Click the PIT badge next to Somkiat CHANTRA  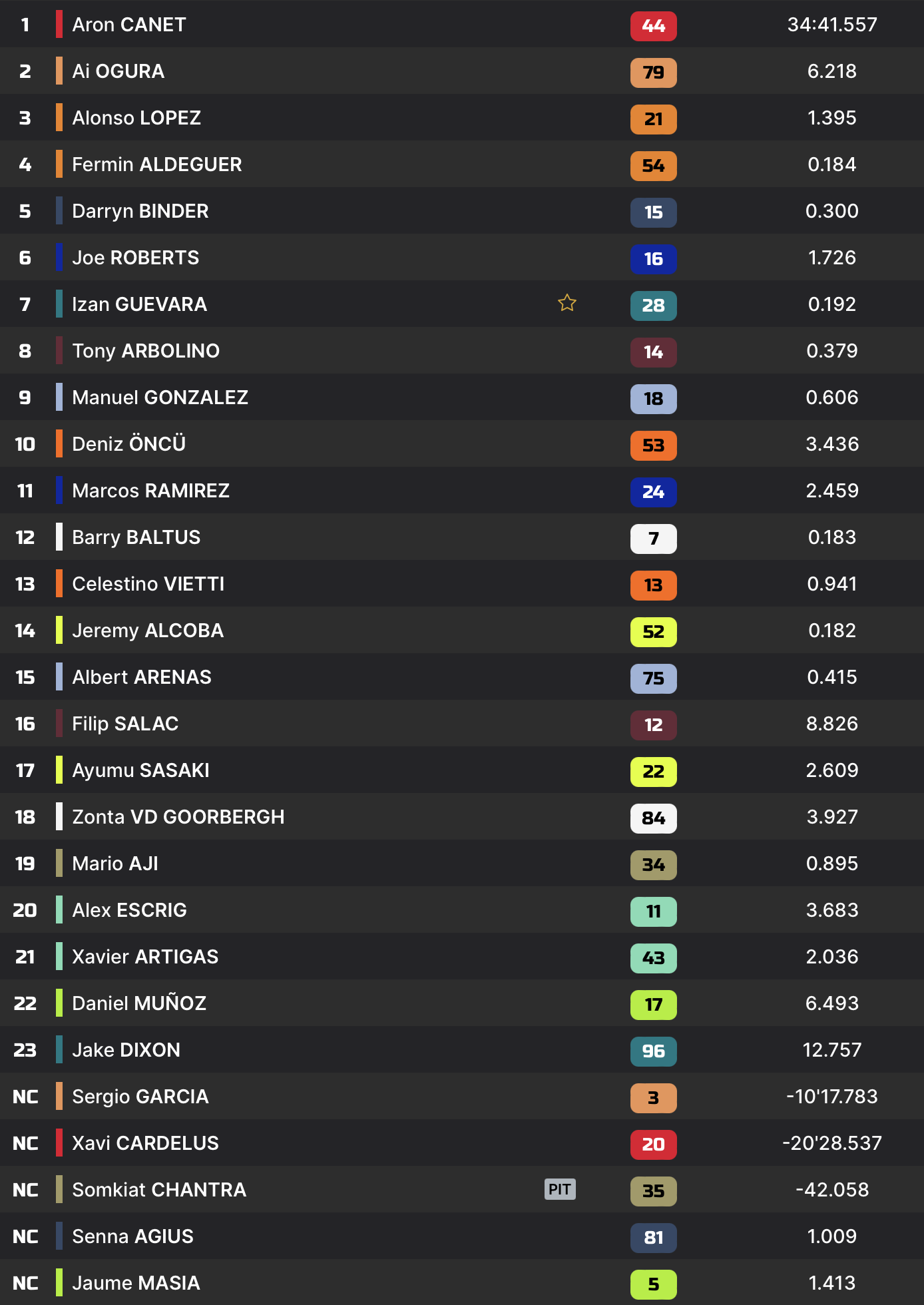coord(560,1189)
